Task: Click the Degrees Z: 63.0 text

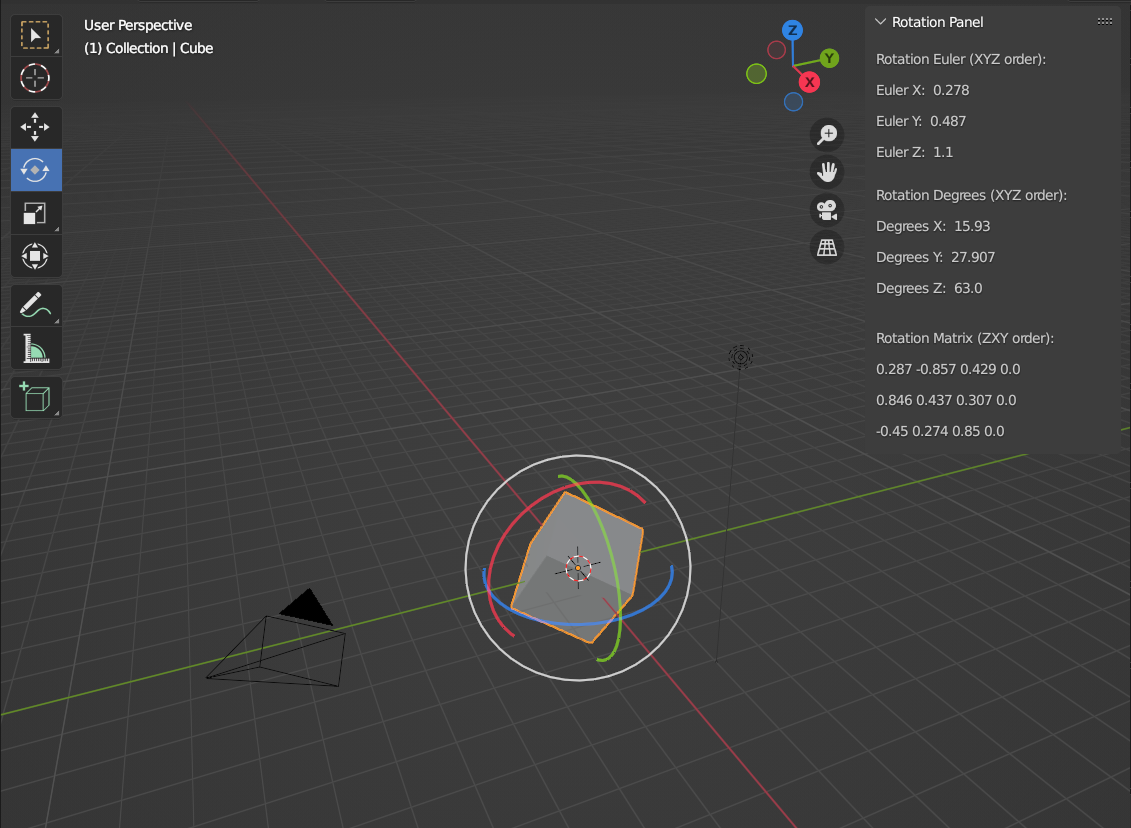Action: [929, 289]
